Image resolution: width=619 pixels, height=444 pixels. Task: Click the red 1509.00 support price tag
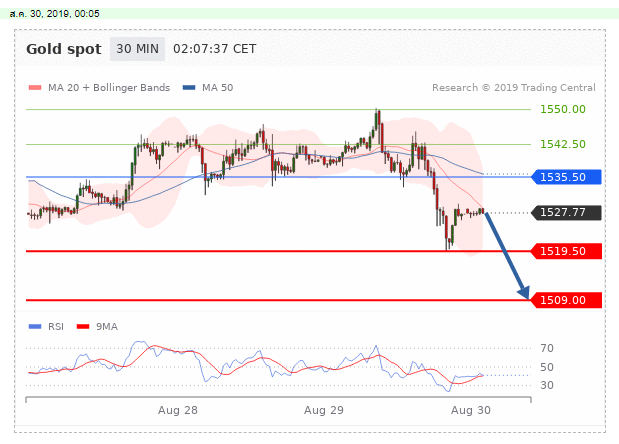(566, 300)
